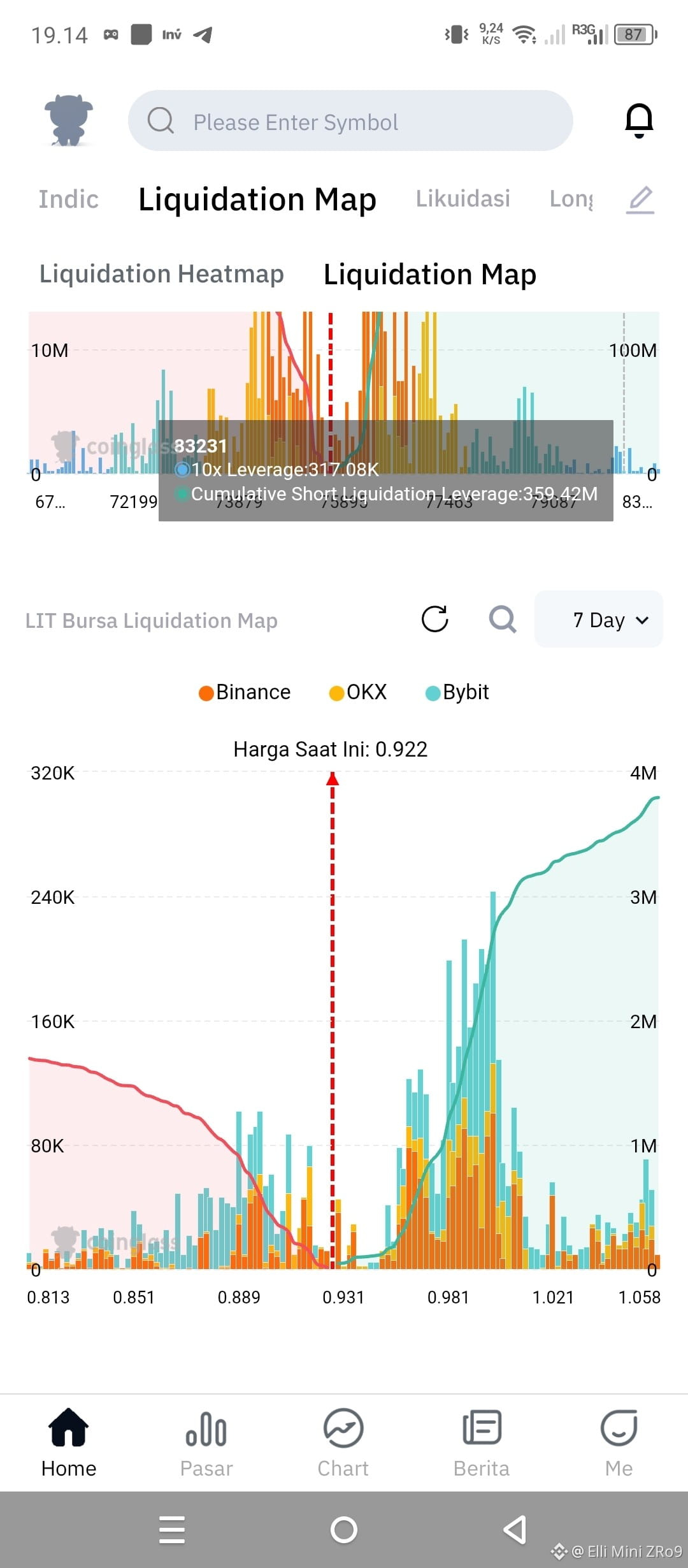The image size is (688, 1568).
Task: Tap the 10x Leverage tooltip entry
Action: 277,470
